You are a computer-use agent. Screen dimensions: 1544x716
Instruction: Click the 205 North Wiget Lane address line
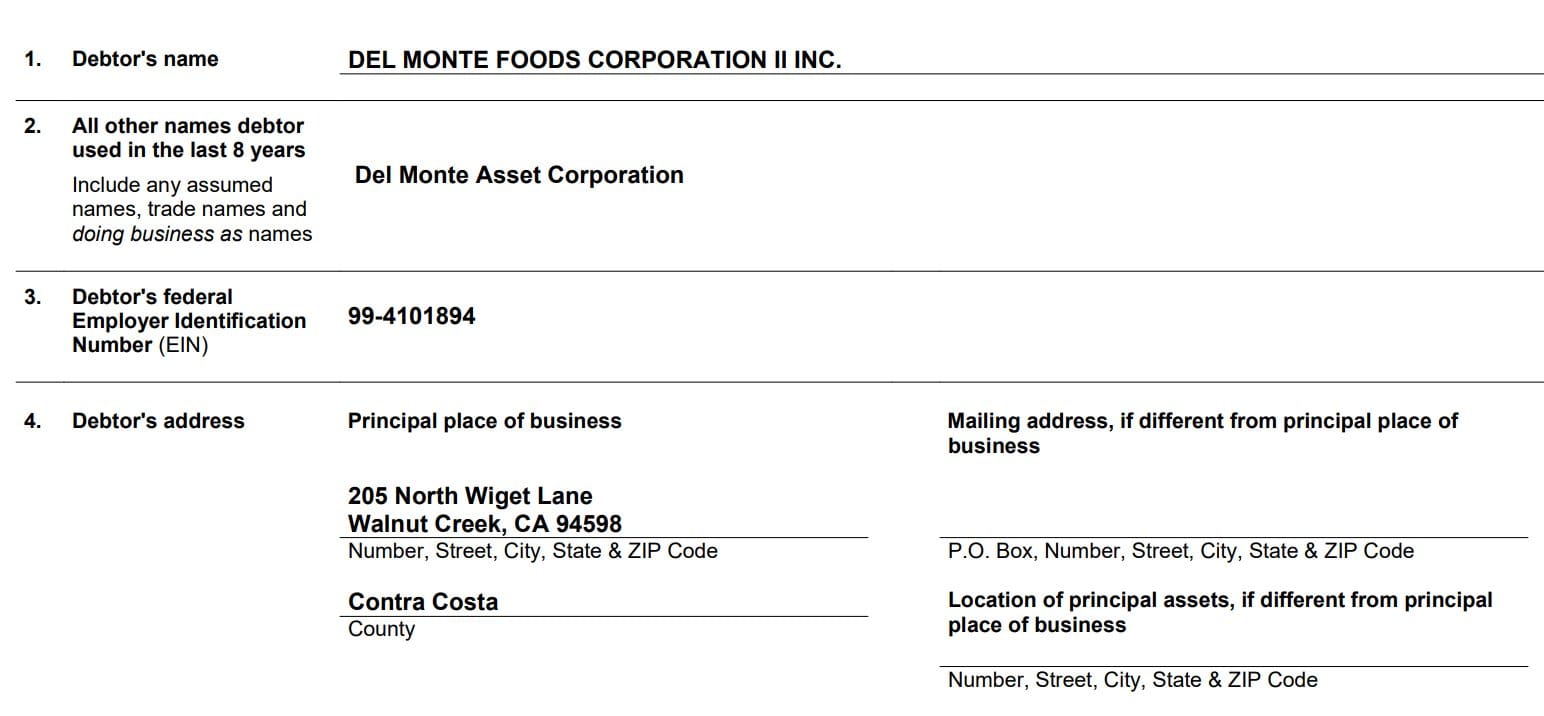tap(470, 496)
